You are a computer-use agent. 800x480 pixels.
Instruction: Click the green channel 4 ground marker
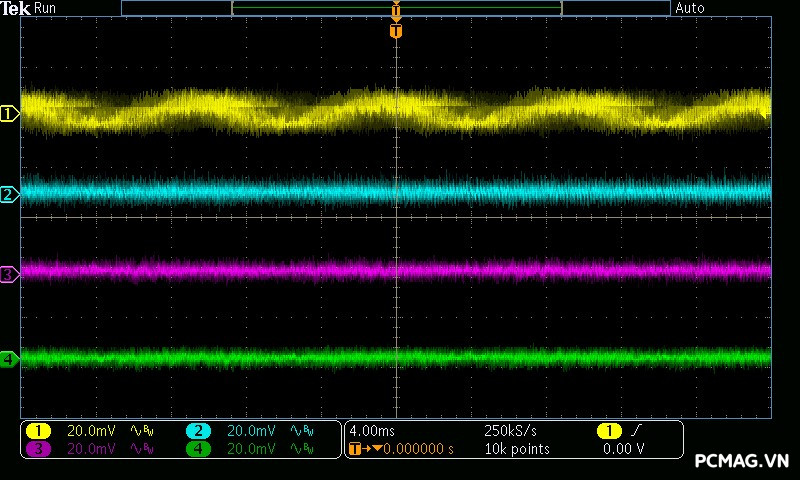tap(9, 358)
